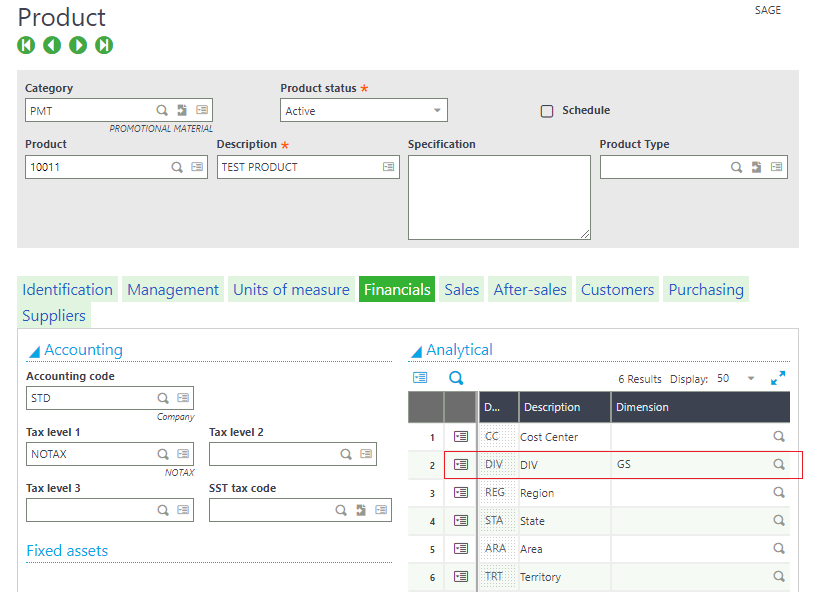Tick the Schedule checkbox

pos(547,111)
